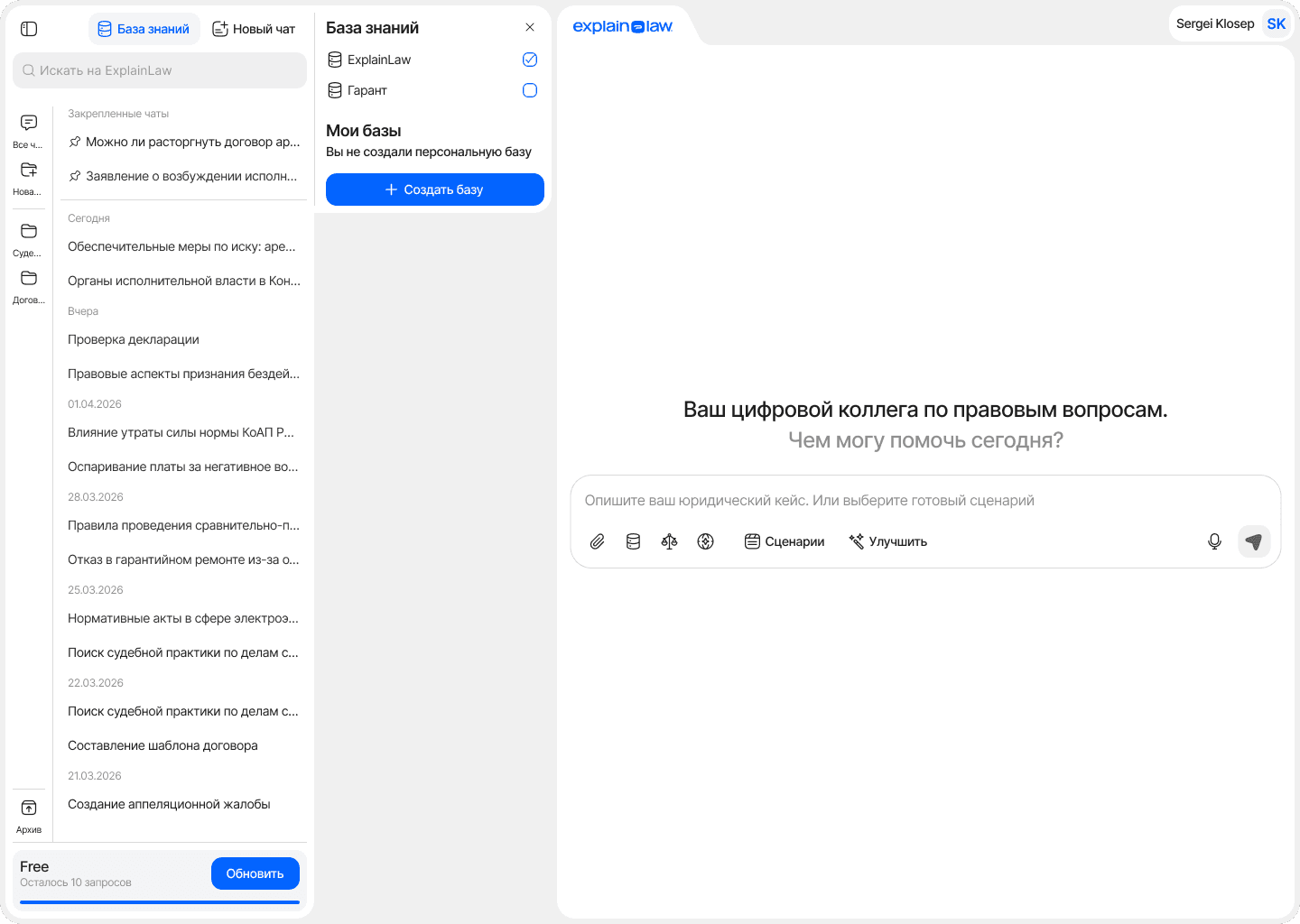1300x924 pixels.
Task: Collapse the sidebar using the panel icon
Action: [29, 29]
